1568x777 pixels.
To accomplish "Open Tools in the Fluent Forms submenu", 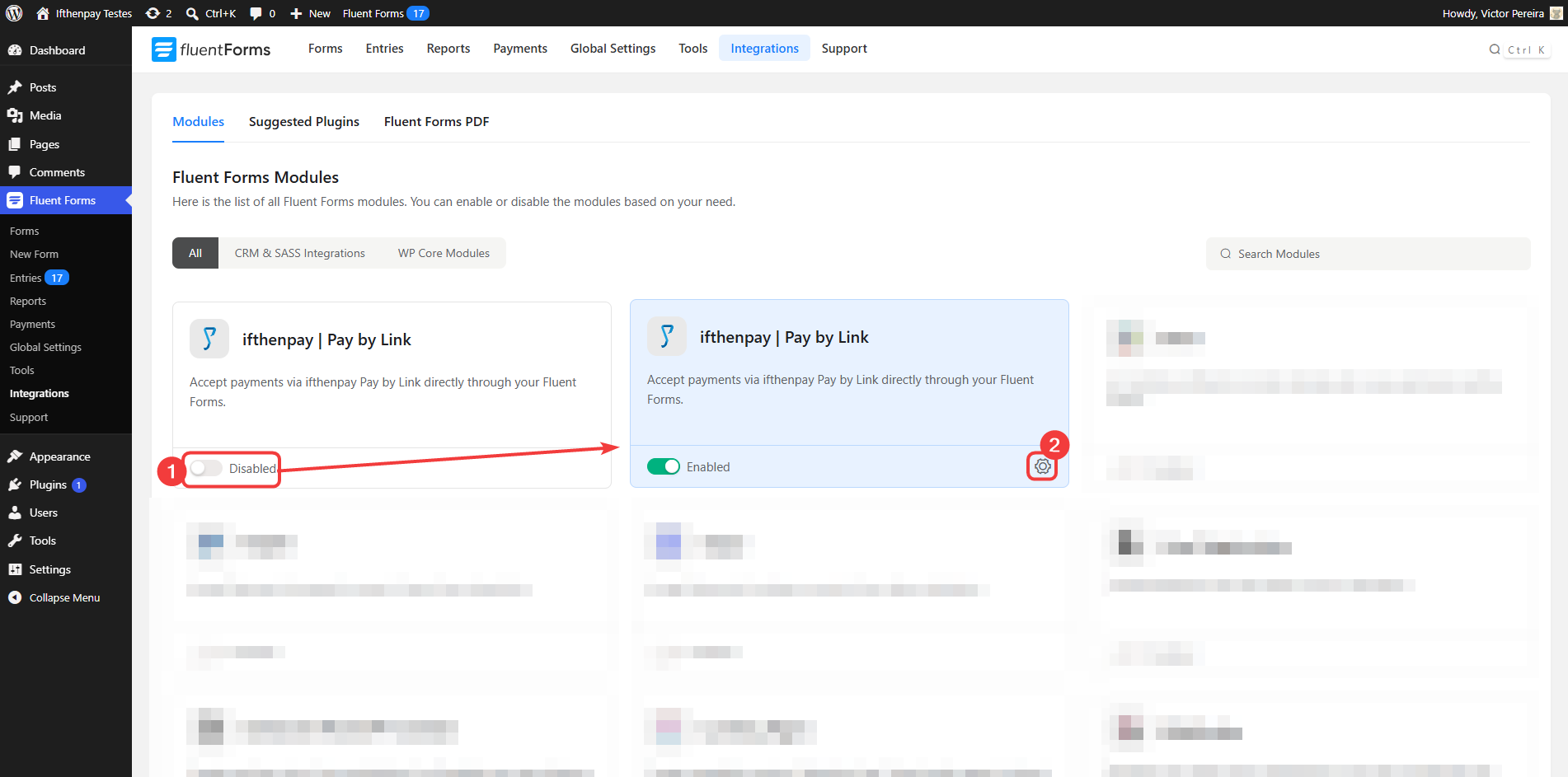I will tap(22, 371).
